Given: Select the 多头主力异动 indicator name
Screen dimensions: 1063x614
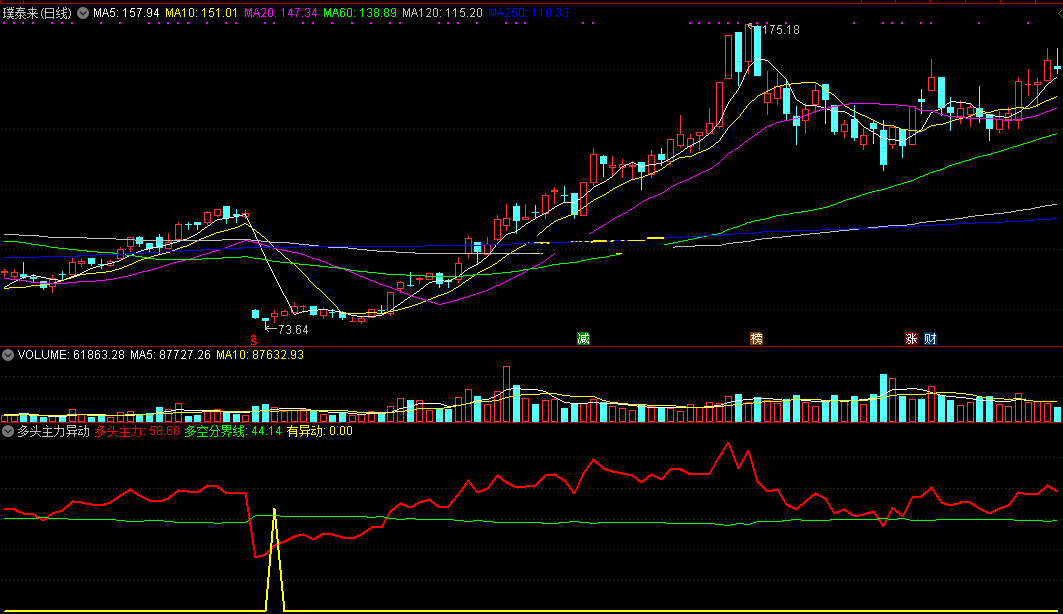Looking at the screenshot, I should coord(54,431).
